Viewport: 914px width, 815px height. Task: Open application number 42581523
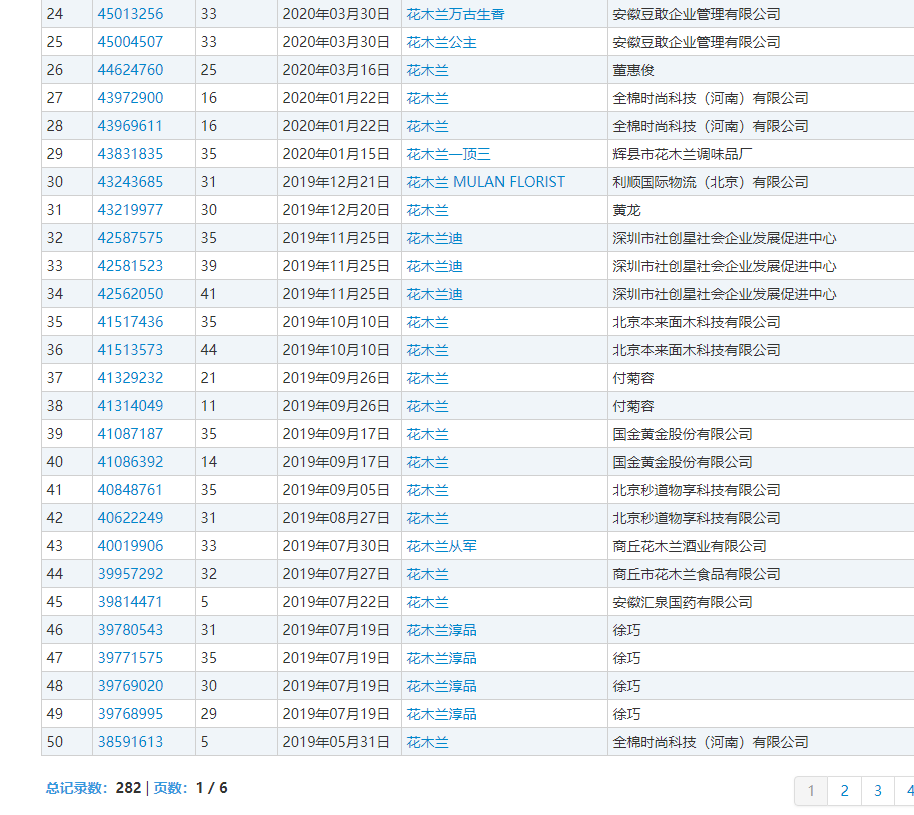[130, 266]
